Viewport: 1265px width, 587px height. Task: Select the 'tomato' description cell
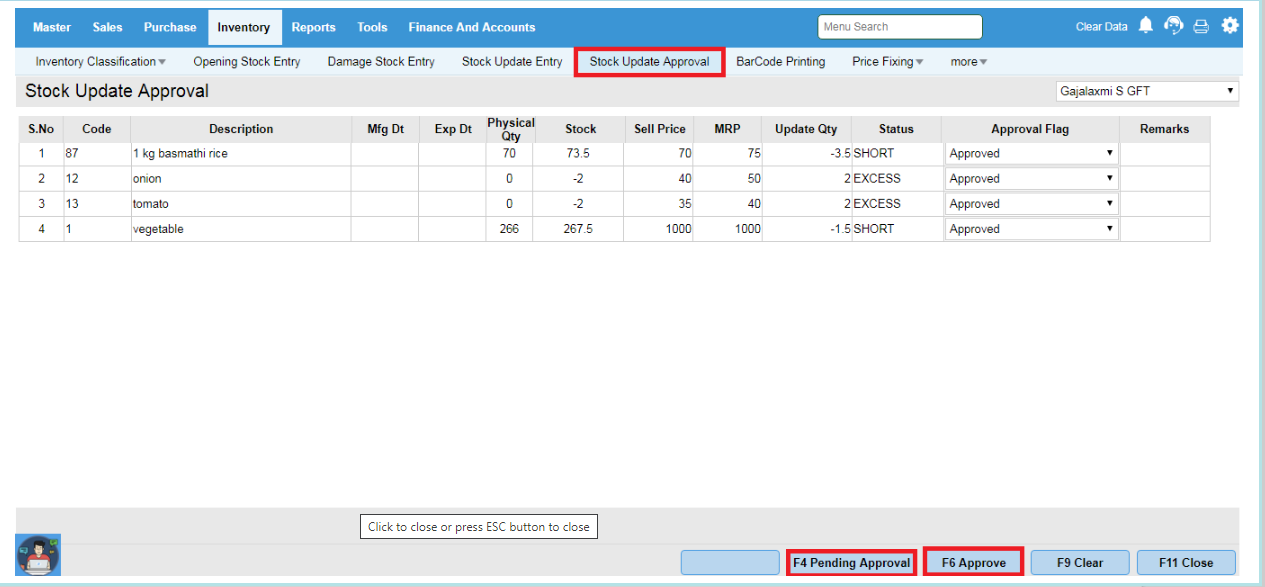241,204
